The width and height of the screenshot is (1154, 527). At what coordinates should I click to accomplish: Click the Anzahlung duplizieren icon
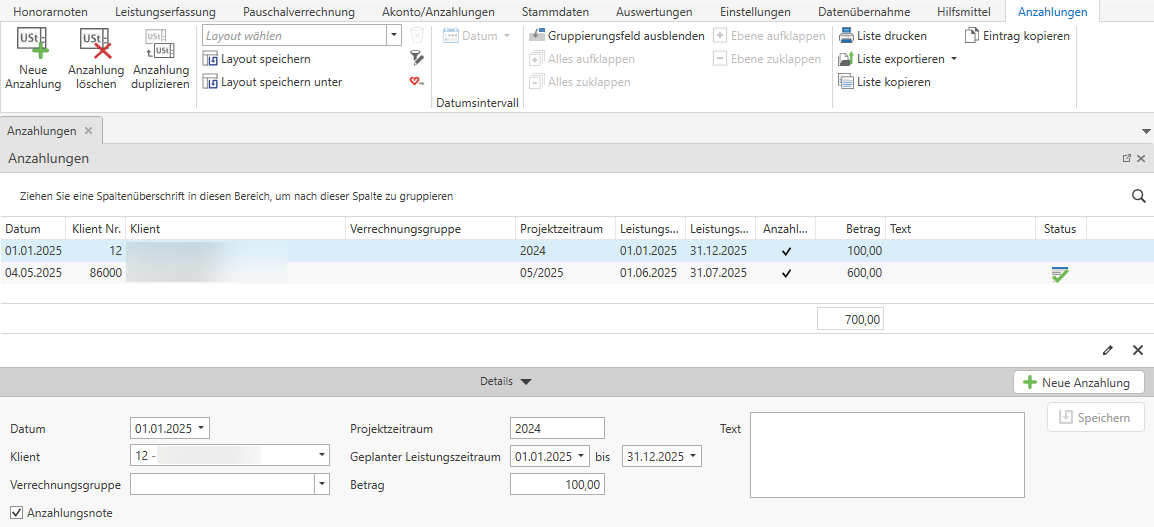[160, 46]
